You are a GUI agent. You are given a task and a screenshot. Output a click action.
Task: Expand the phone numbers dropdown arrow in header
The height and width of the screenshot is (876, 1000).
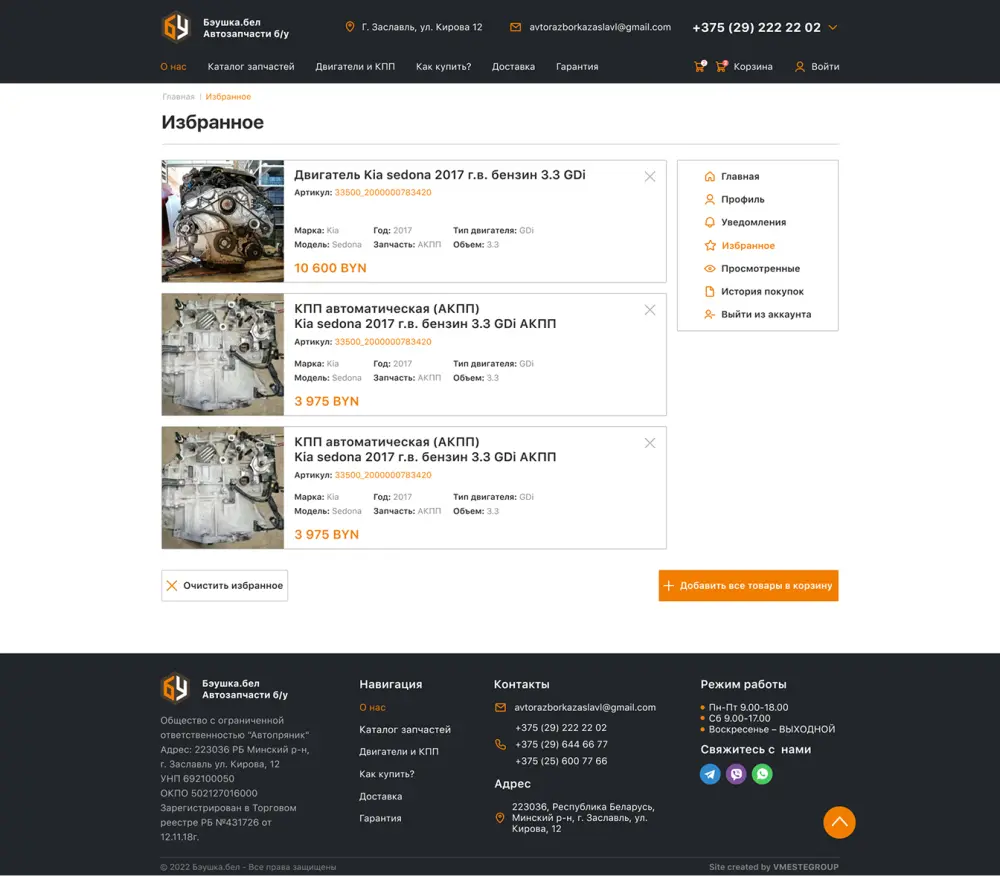coord(832,27)
